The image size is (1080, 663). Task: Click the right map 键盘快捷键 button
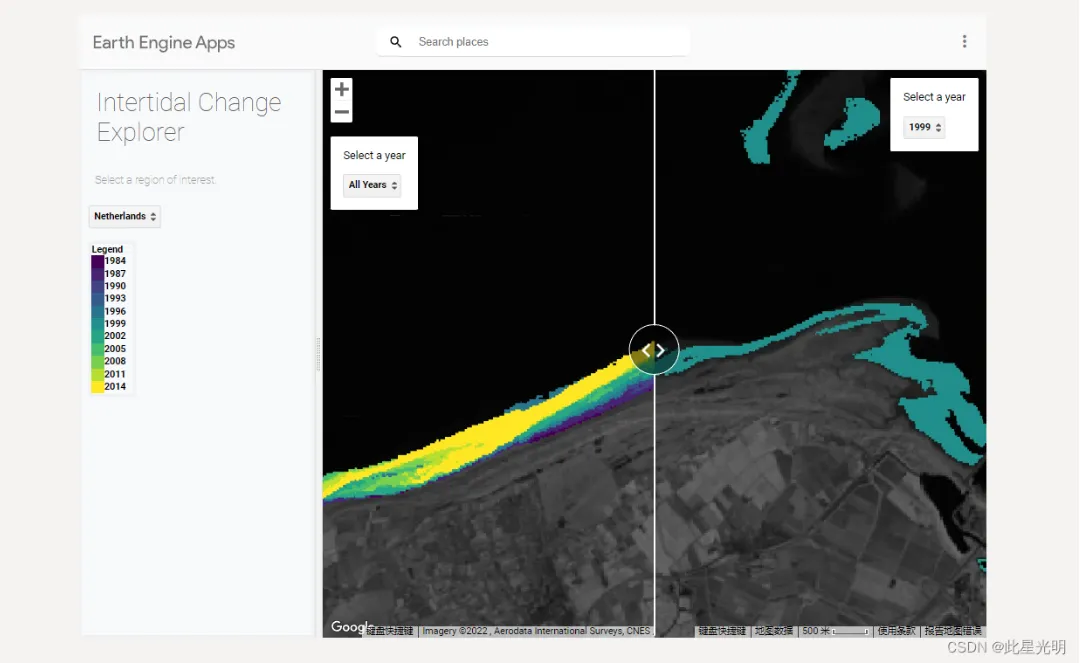722,631
